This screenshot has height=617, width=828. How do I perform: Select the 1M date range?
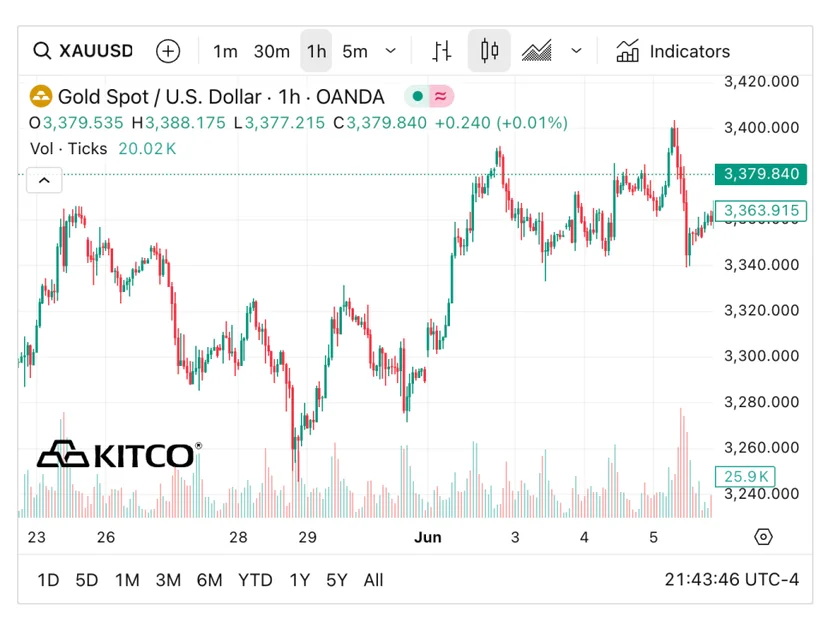point(127,580)
